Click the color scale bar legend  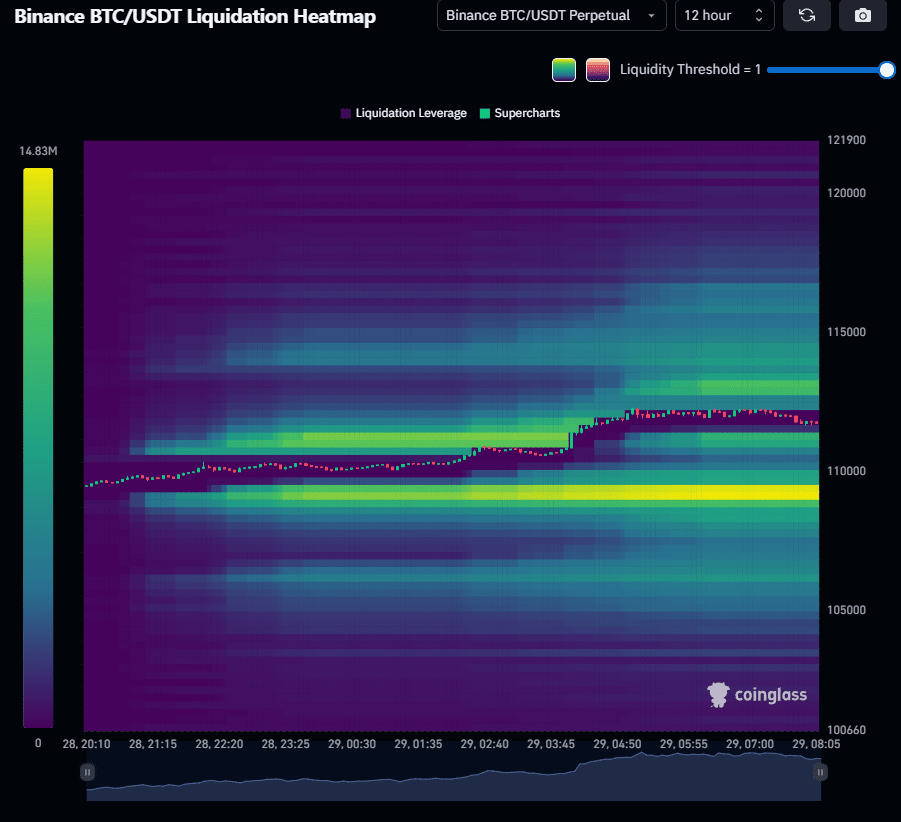38,447
